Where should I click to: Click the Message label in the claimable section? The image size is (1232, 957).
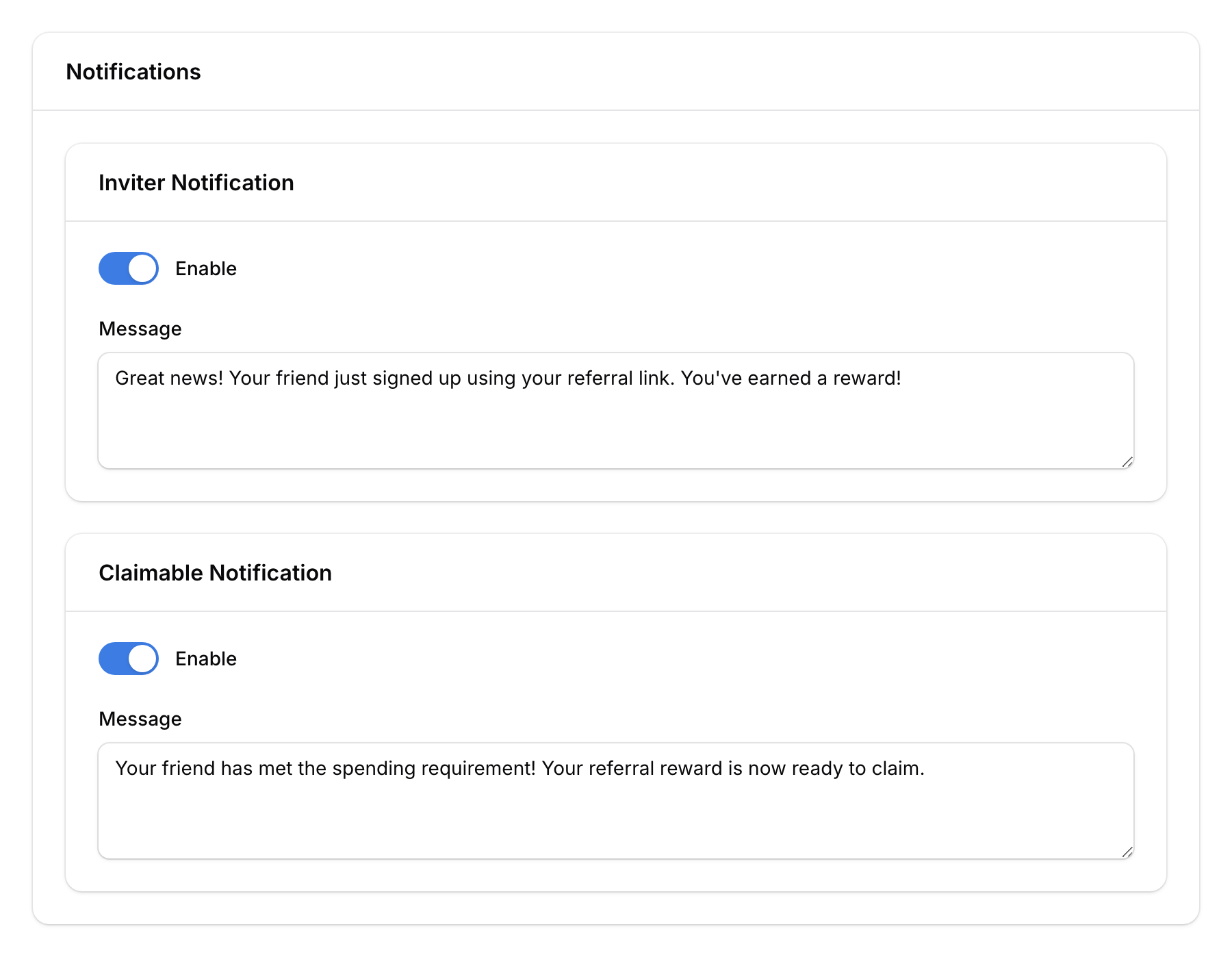pos(140,719)
